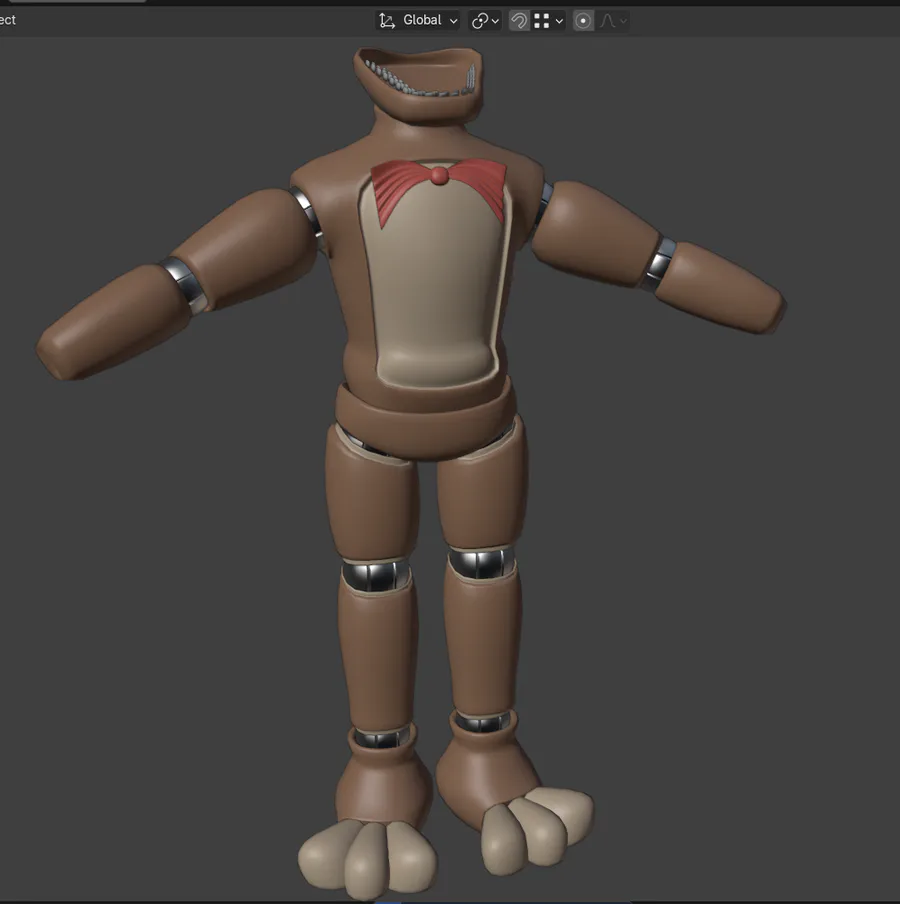
Task: Select the partially visible 'ect' menu
Action: pos(7,20)
